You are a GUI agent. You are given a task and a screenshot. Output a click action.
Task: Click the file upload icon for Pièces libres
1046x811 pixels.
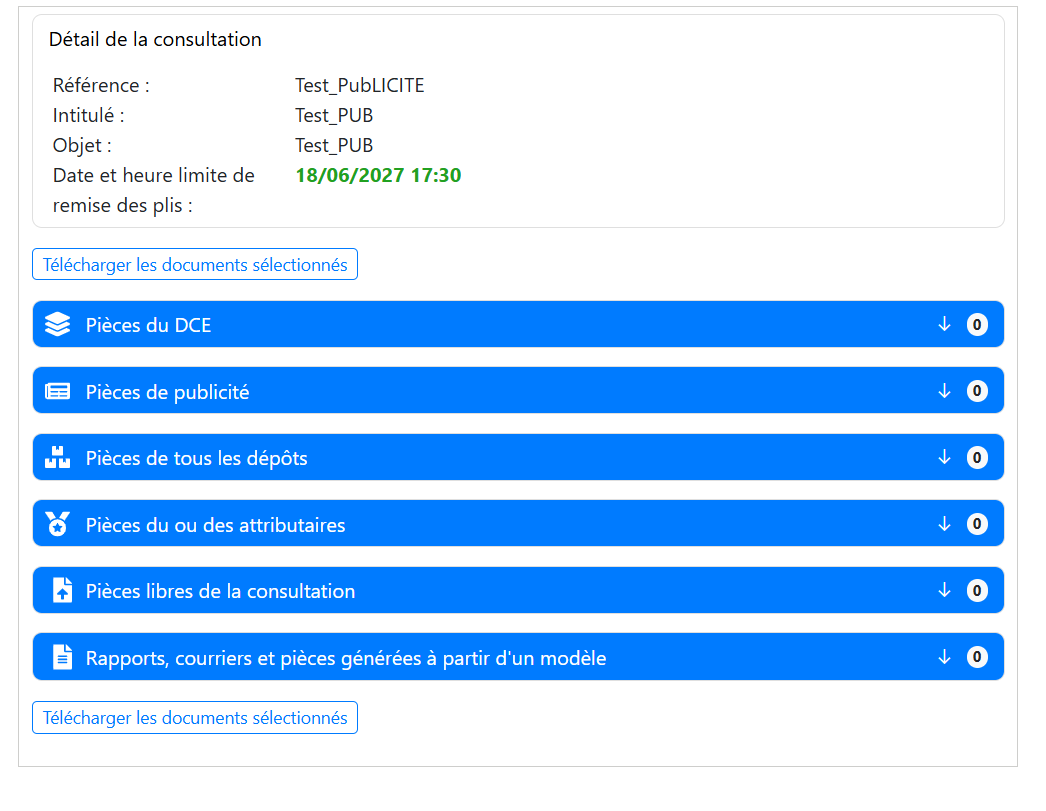[x=62, y=591]
